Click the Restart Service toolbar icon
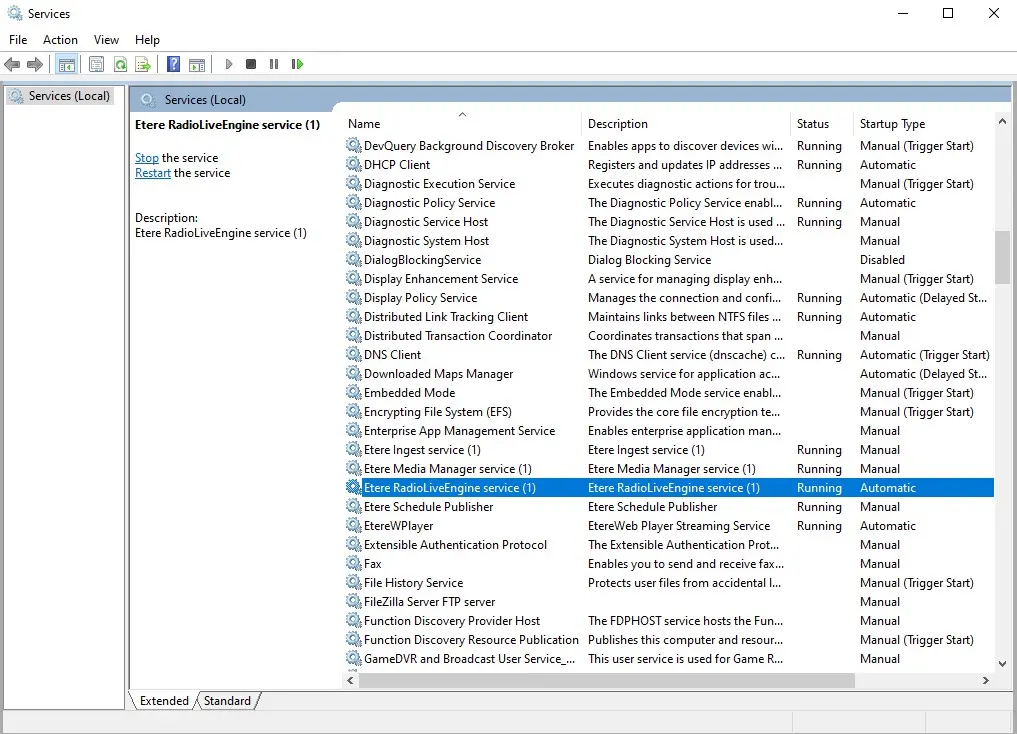Screen dimensions: 1017x734 pyautogui.click(x=297, y=65)
